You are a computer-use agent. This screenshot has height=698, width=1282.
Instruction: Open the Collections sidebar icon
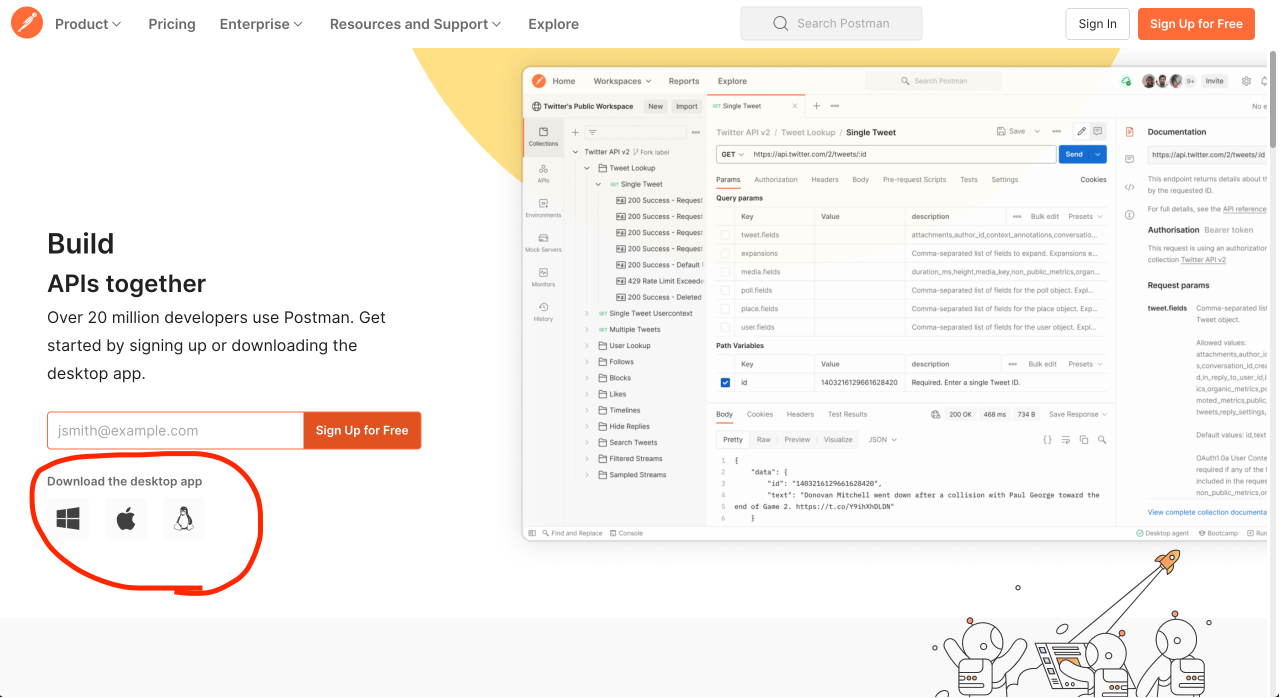(x=543, y=137)
